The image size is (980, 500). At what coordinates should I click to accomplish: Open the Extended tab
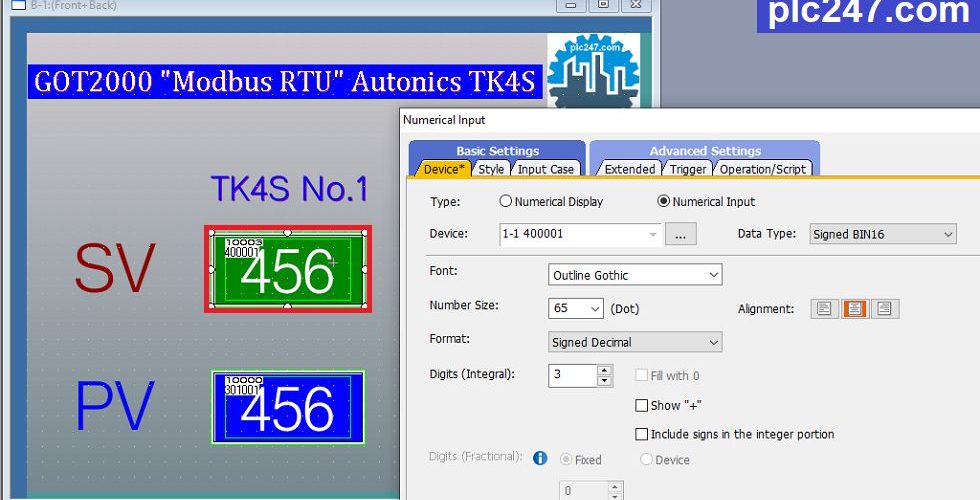[629, 169]
